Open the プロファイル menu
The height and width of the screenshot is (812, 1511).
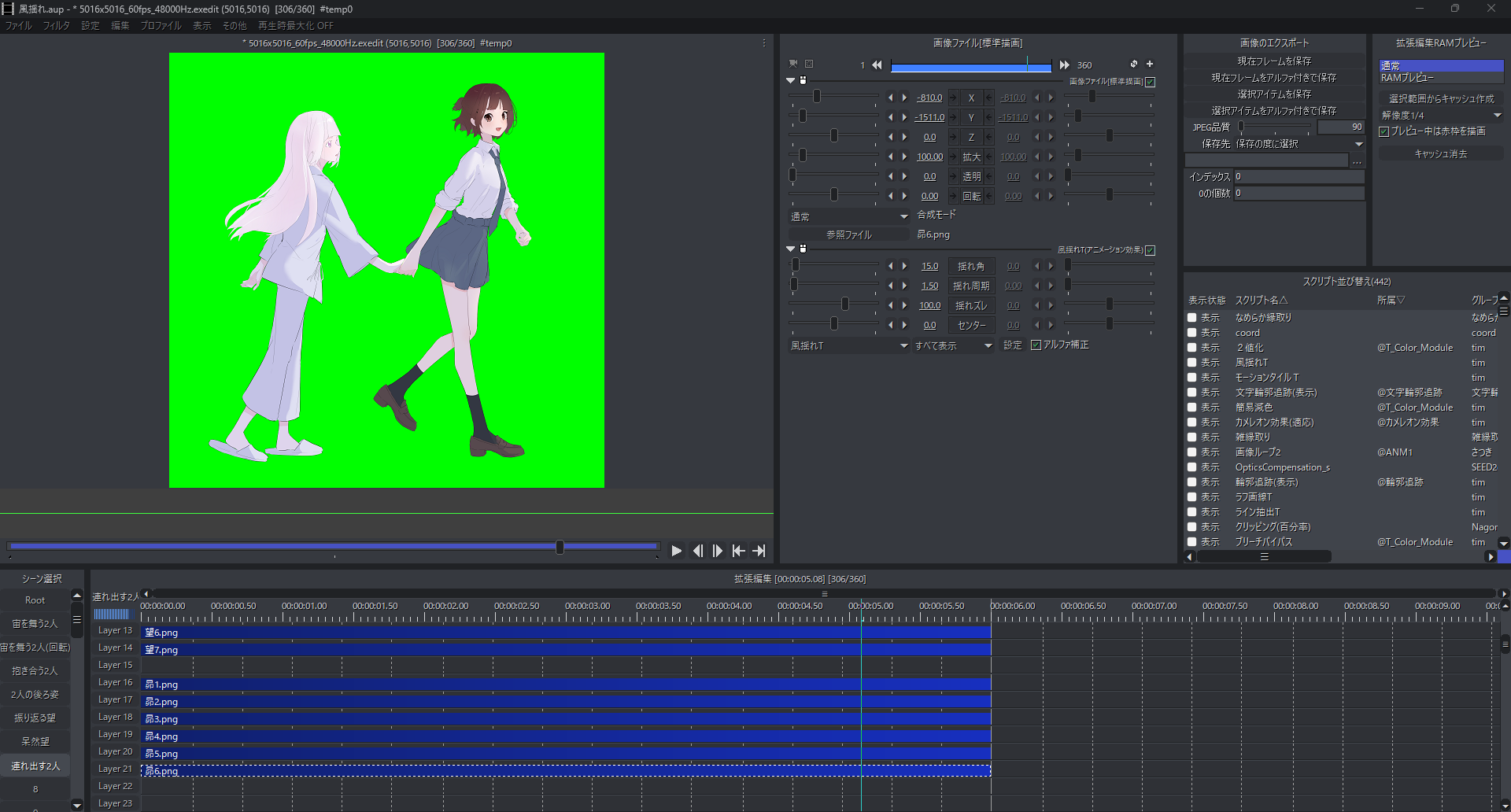click(x=161, y=26)
